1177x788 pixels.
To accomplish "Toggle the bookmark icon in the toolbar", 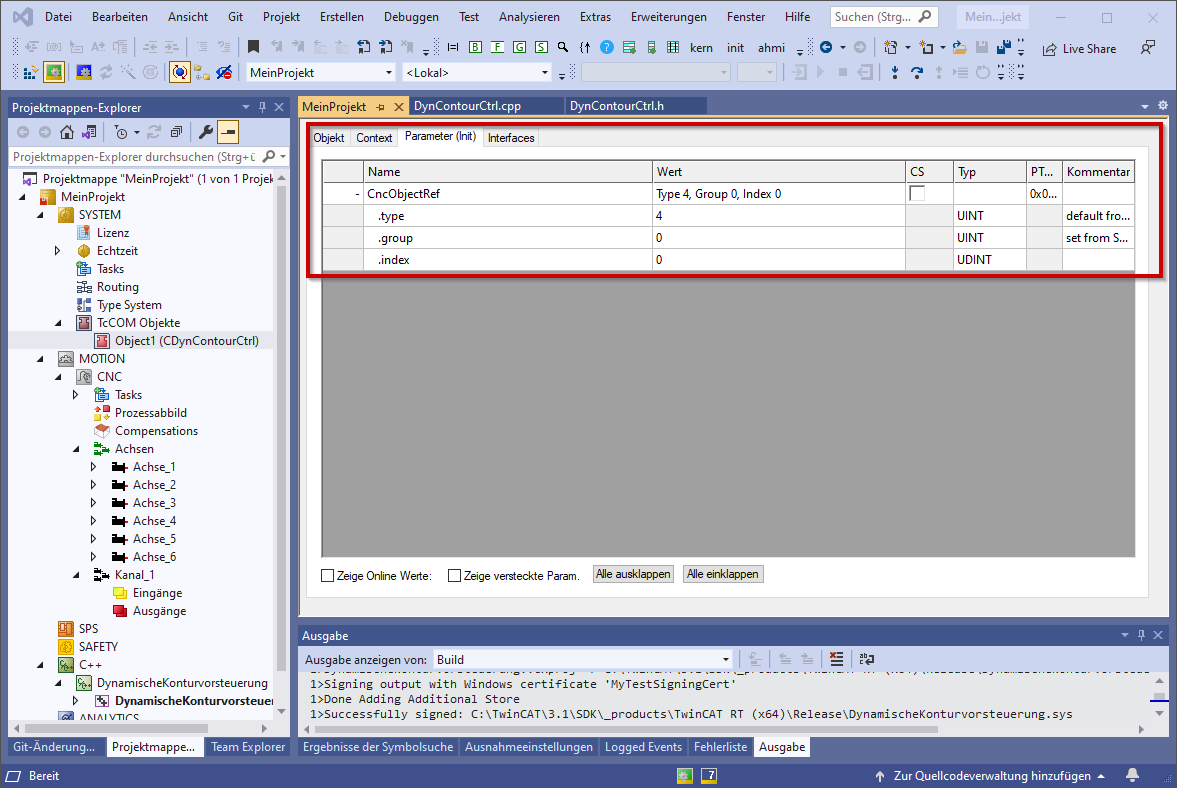I will [x=254, y=47].
